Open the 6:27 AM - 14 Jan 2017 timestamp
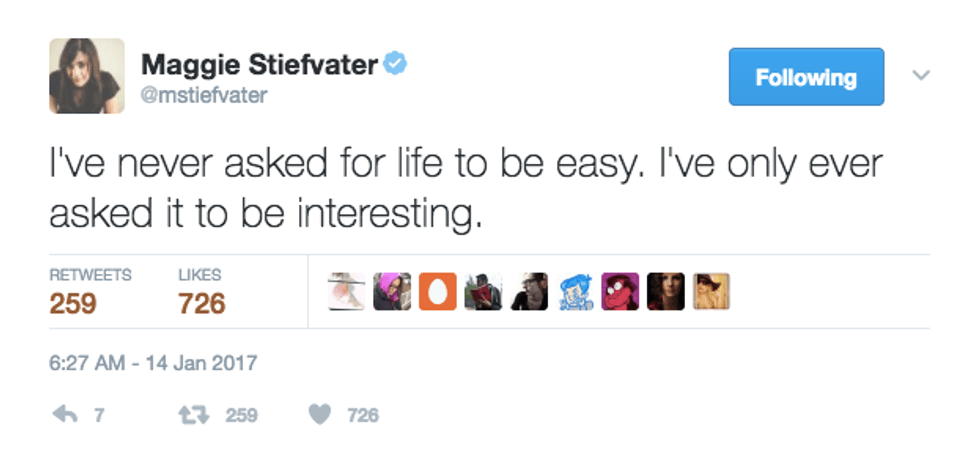The height and width of the screenshot is (470, 980). point(153,362)
